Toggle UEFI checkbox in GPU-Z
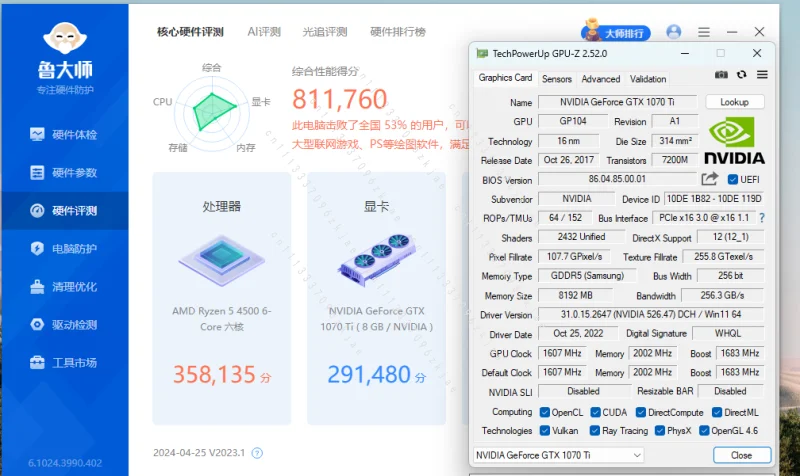800x476 pixels. tap(733, 180)
